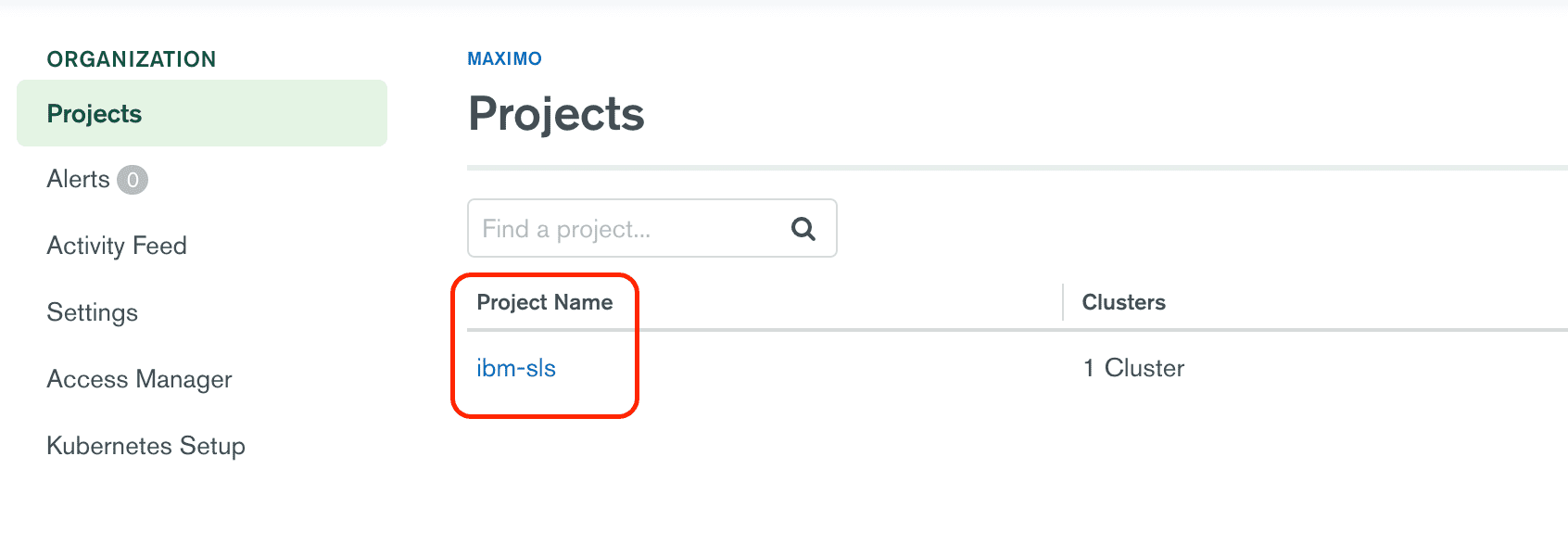Click the 1 Cluster cell
Image resolution: width=1568 pixels, height=545 pixels.
pos(1134,368)
